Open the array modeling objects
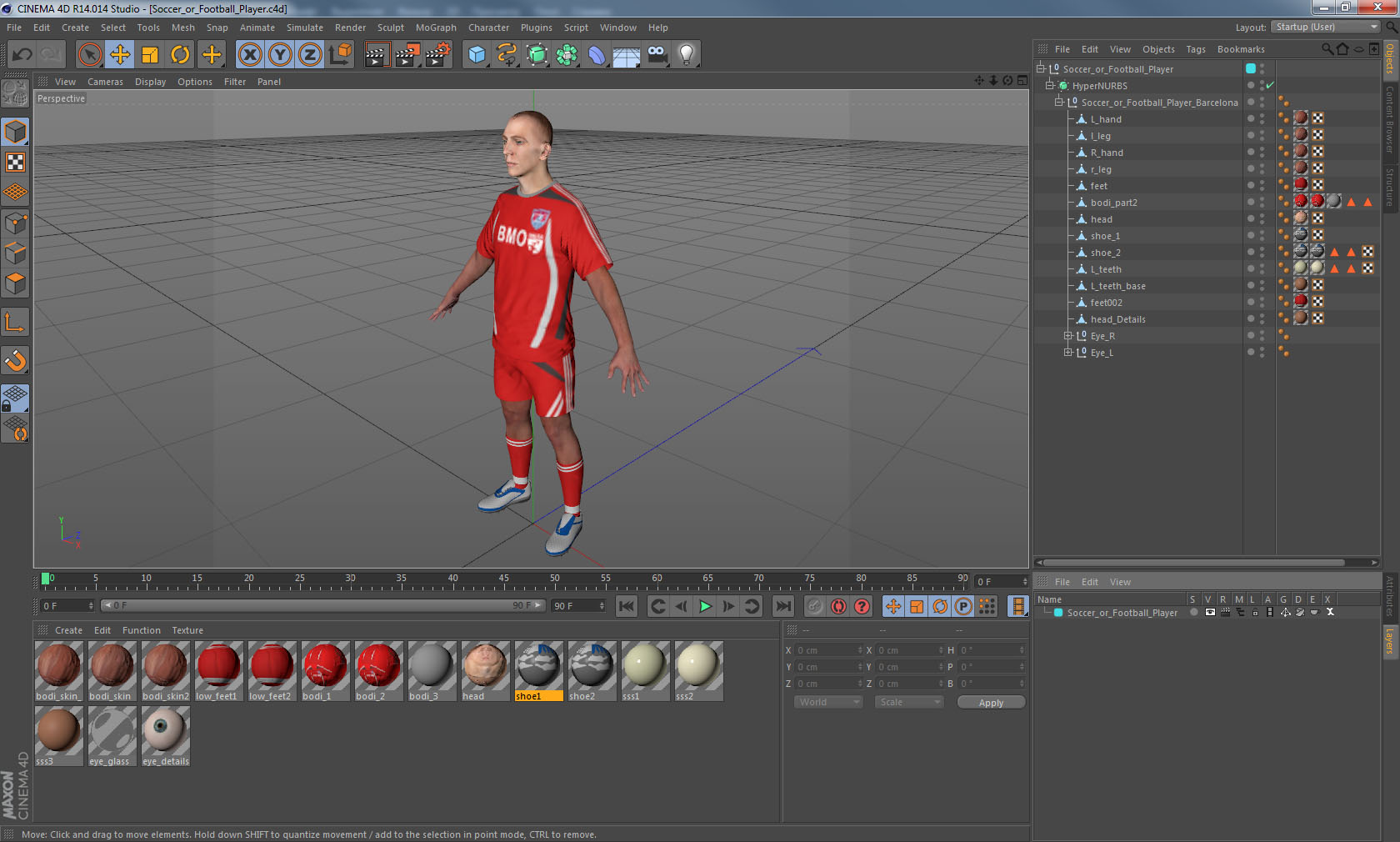This screenshot has height=842, width=1400. [567, 55]
